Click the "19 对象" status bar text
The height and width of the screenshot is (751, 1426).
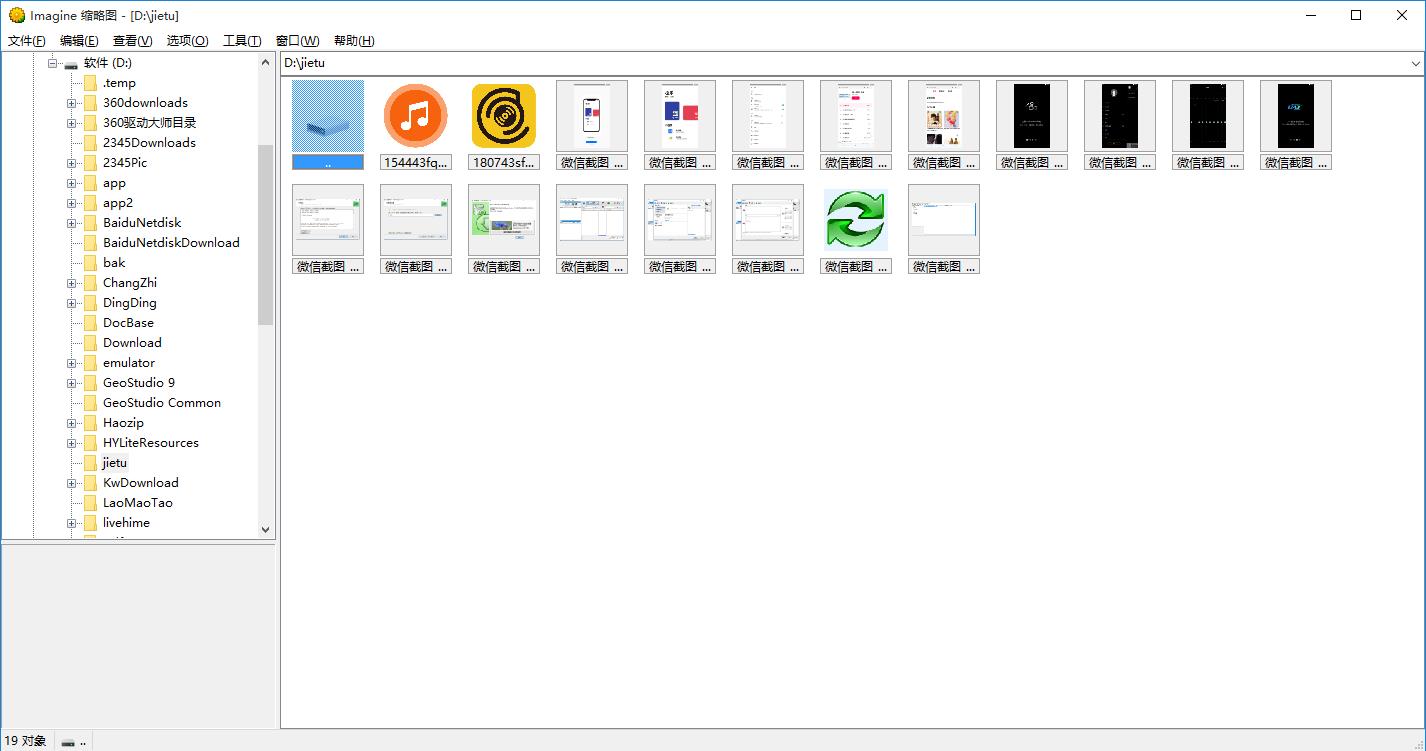coord(26,741)
